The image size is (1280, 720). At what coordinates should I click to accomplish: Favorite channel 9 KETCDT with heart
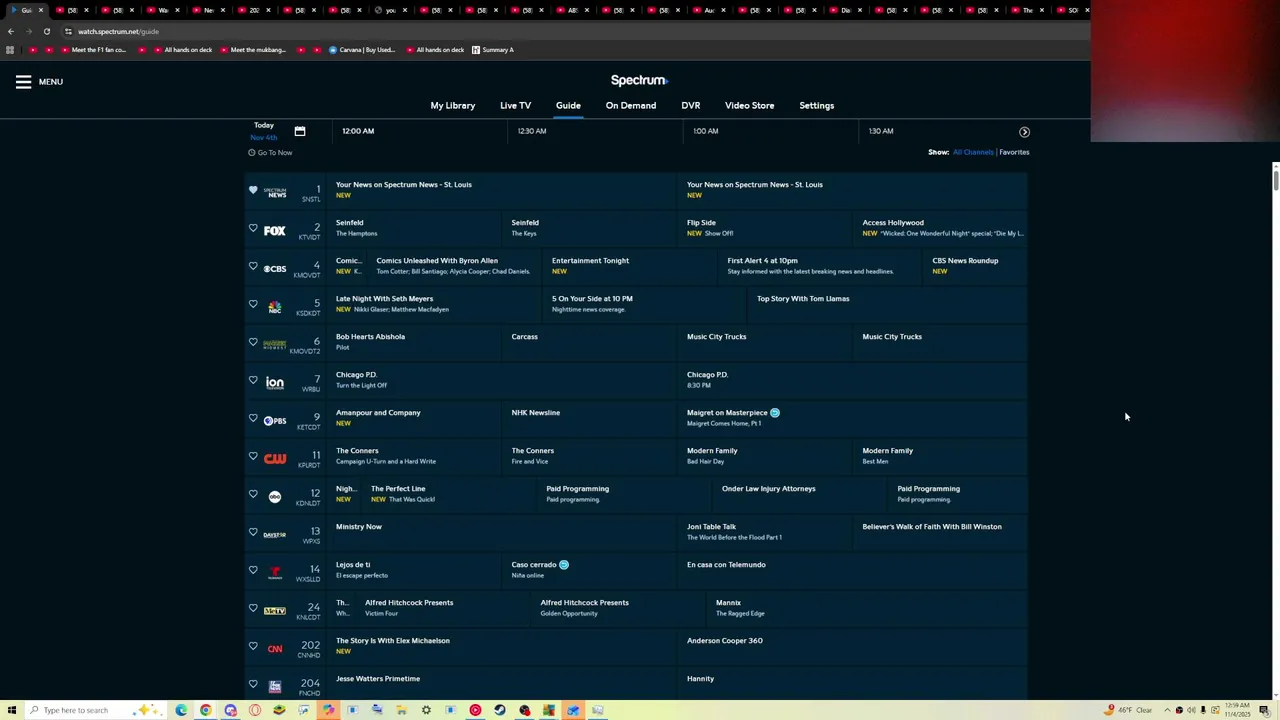pyautogui.click(x=253, y=418)
